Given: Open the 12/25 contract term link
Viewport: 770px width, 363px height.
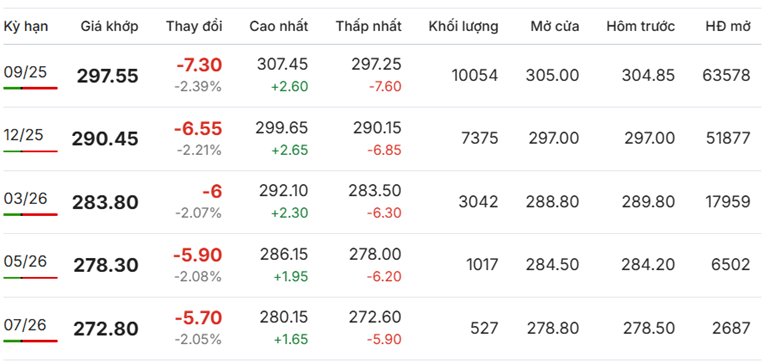Looking at the screenshot, I should click(x=25, y=135).
